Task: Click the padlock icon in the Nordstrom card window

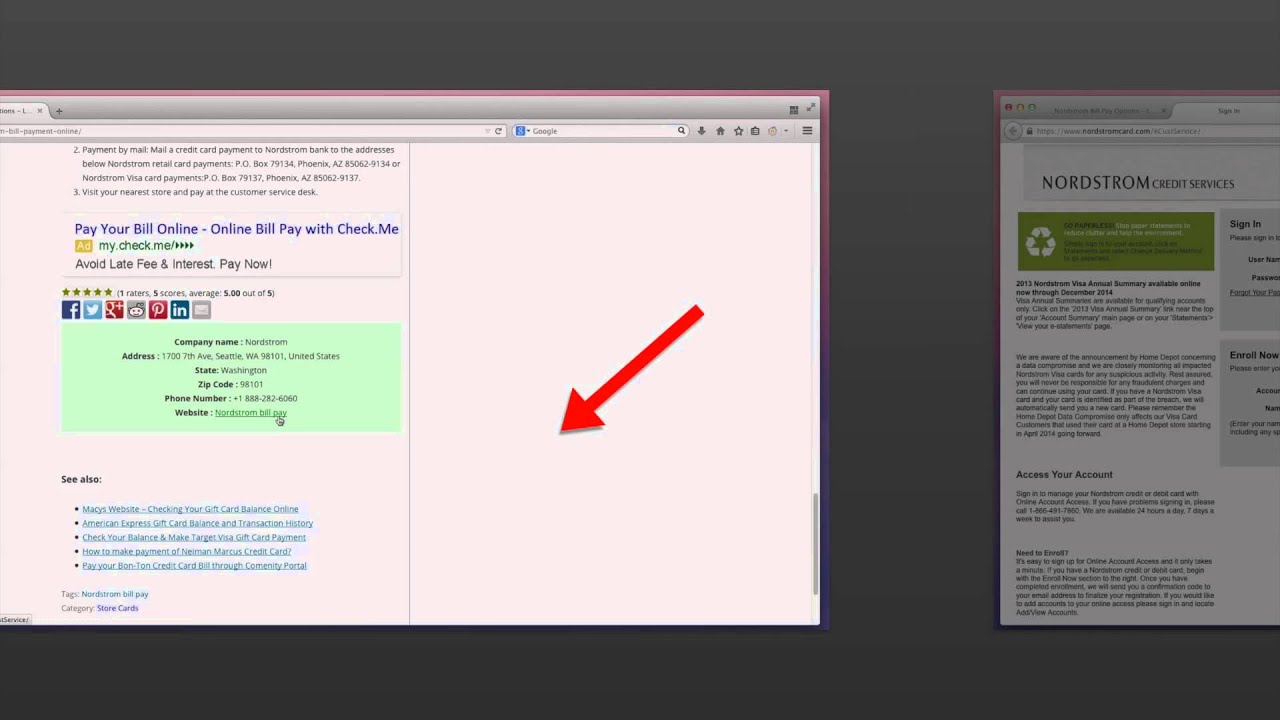Action: [x=1029, y=131]
